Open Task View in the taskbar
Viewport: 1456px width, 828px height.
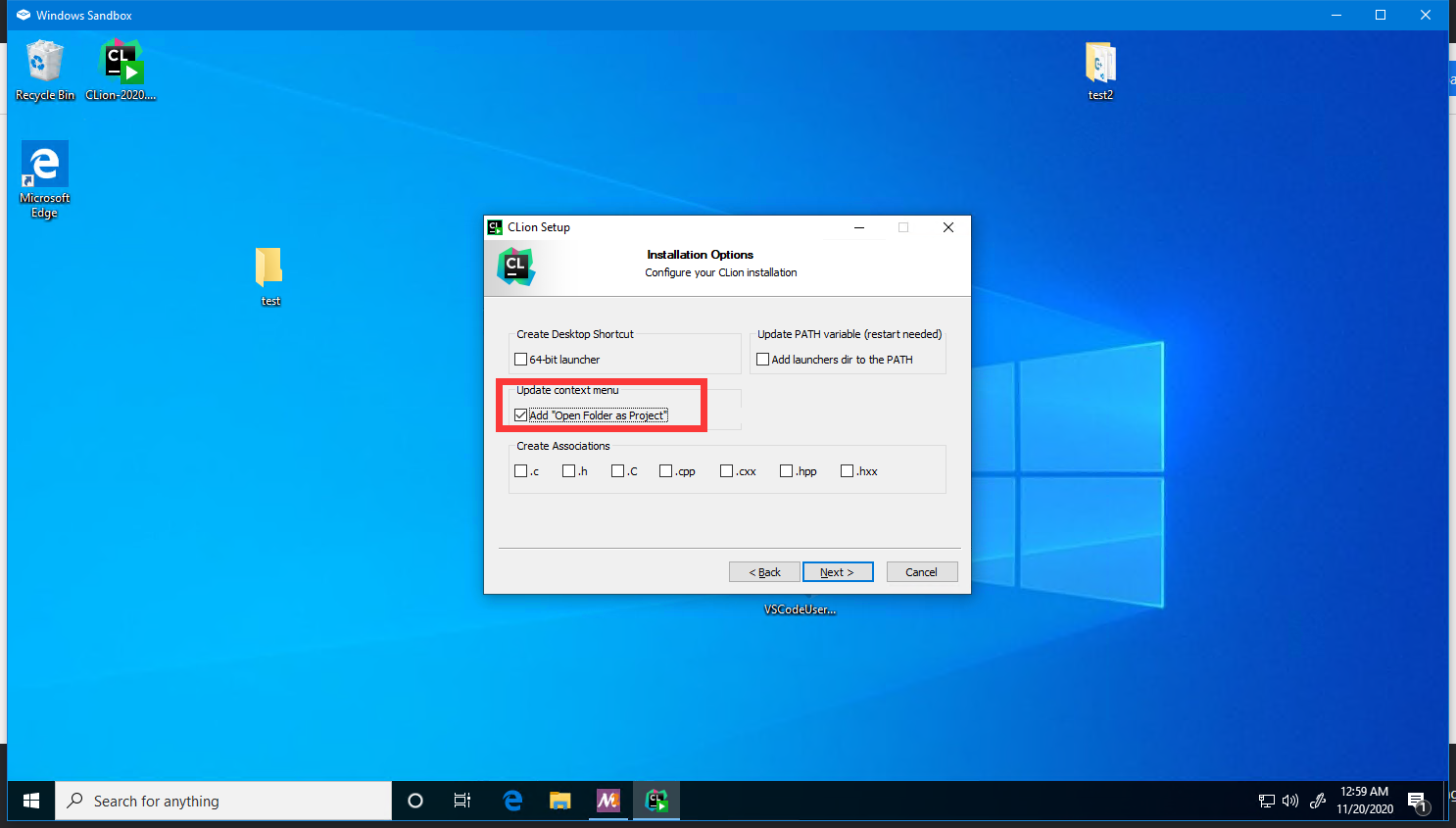(462, 801)
